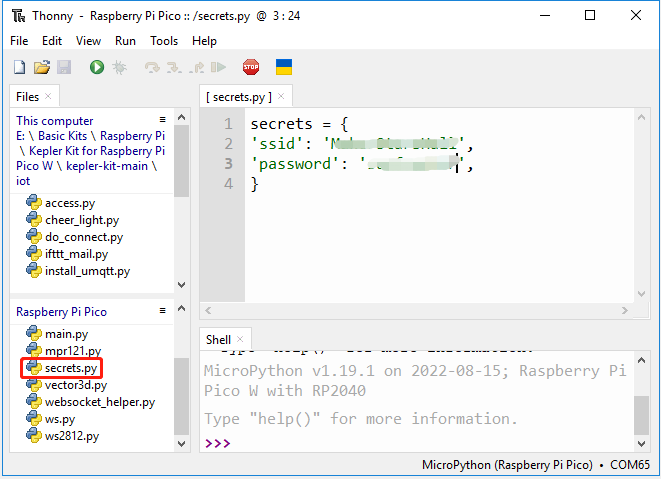The image size is (661, 479).
Task: Select cheer_light.py in local files
Action: (73, 220)
